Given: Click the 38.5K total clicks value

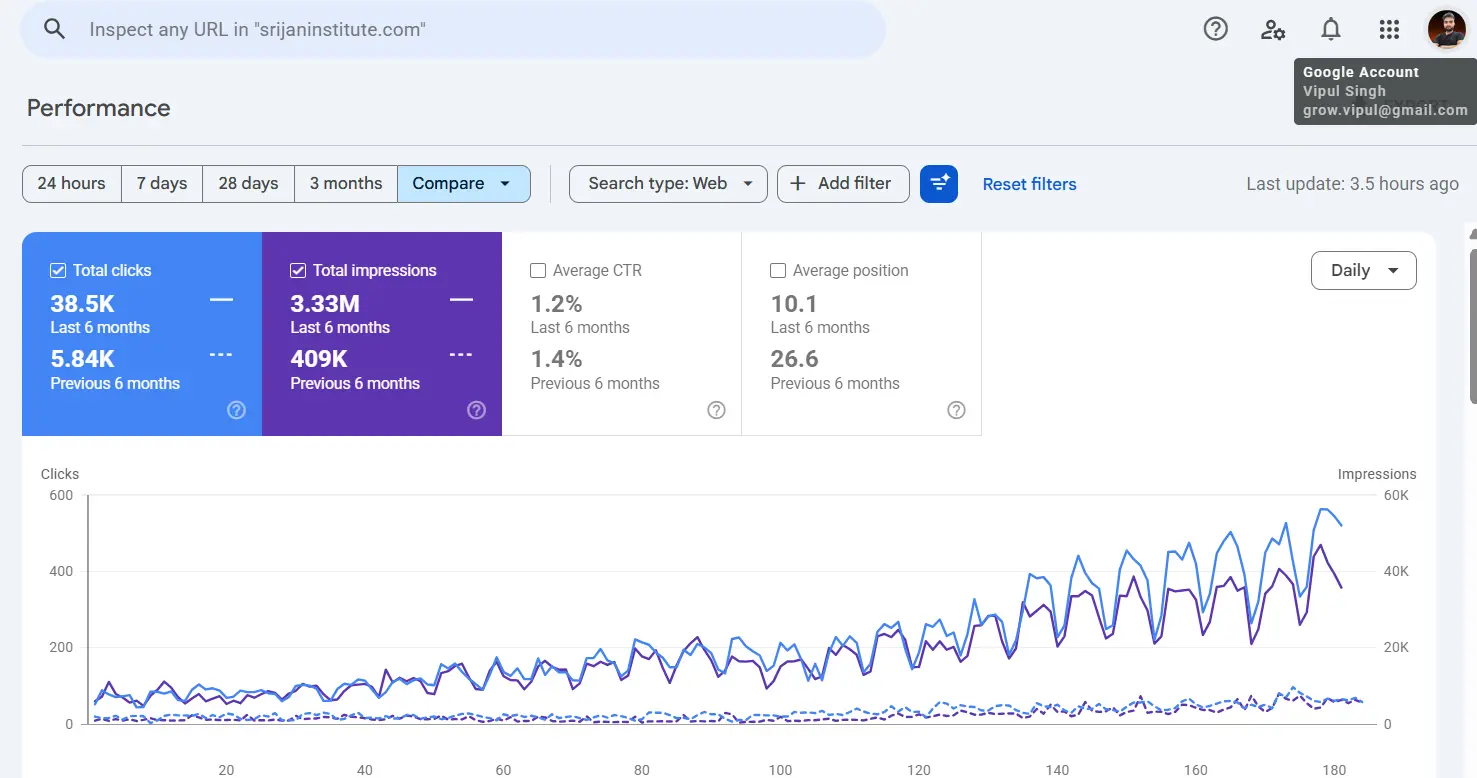Looking at the screenshot, I should click(x=84, y=303).
